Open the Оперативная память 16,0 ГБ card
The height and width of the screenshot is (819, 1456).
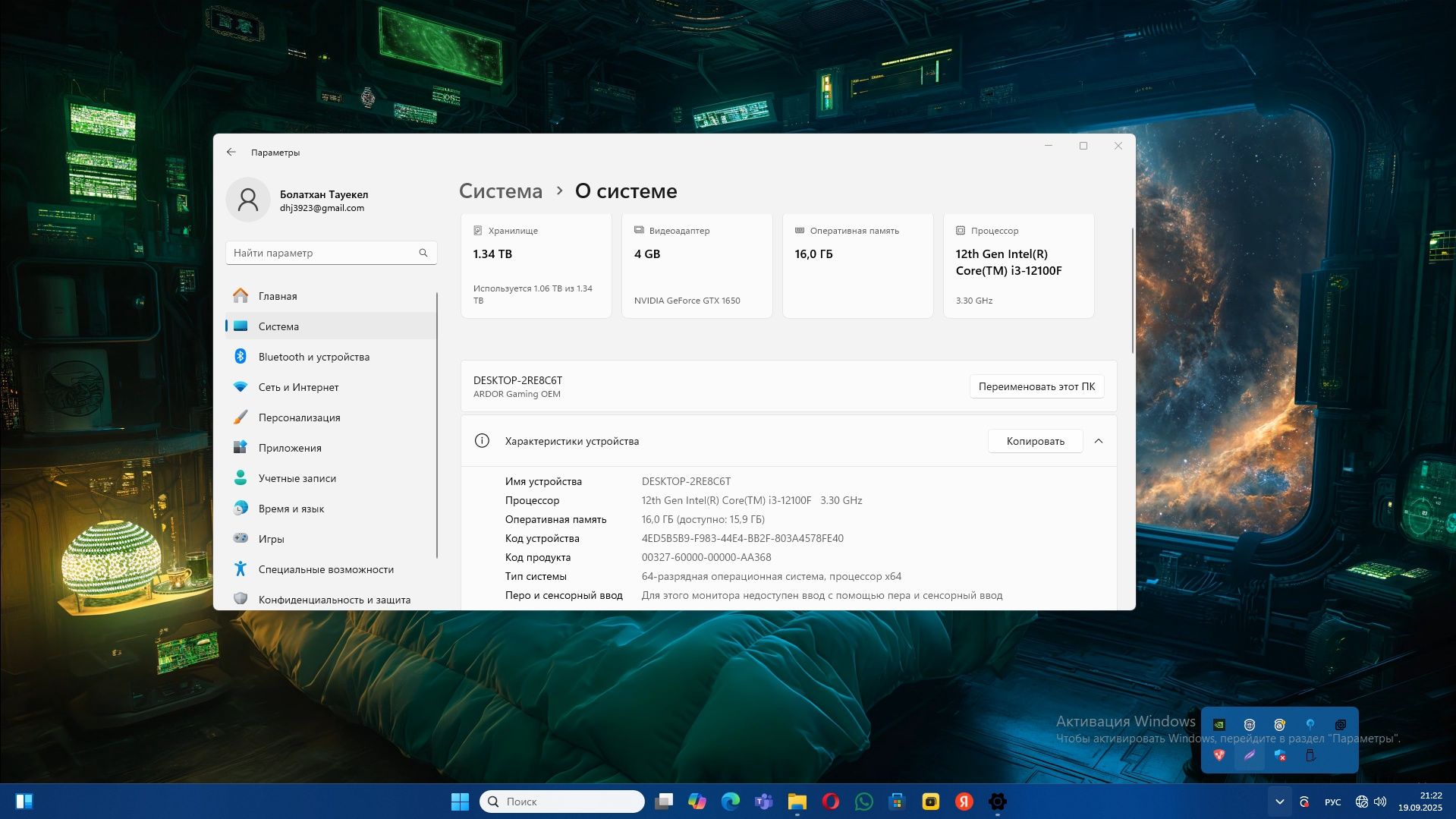coord(858,266)
